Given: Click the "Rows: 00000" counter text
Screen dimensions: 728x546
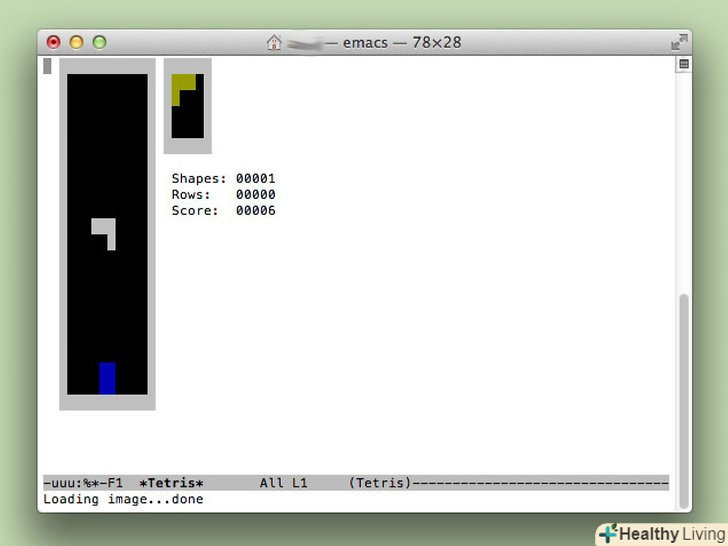Looking at the screenshot, I should click(223, 194).
